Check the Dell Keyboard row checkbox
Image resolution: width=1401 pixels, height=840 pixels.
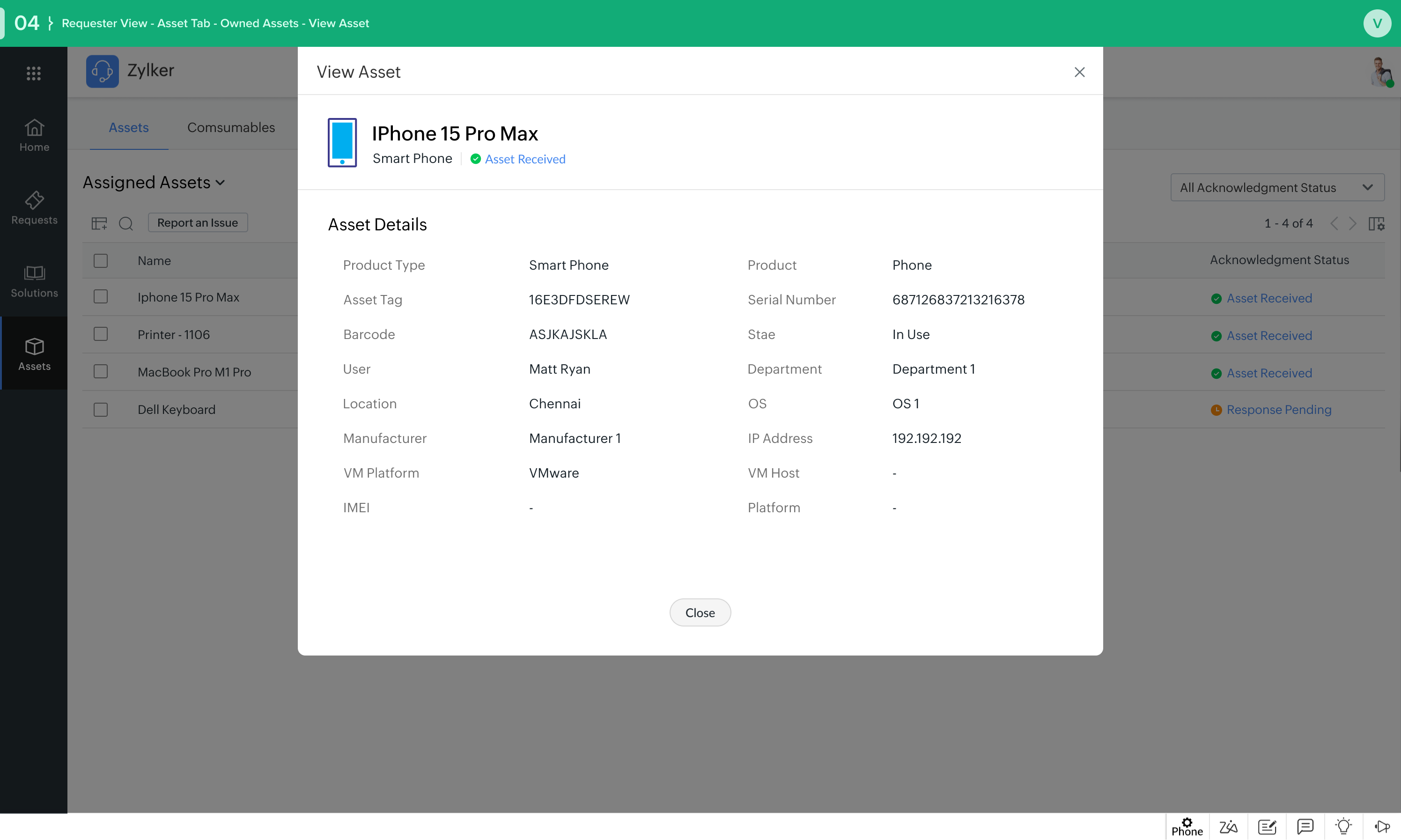[101, 409]
